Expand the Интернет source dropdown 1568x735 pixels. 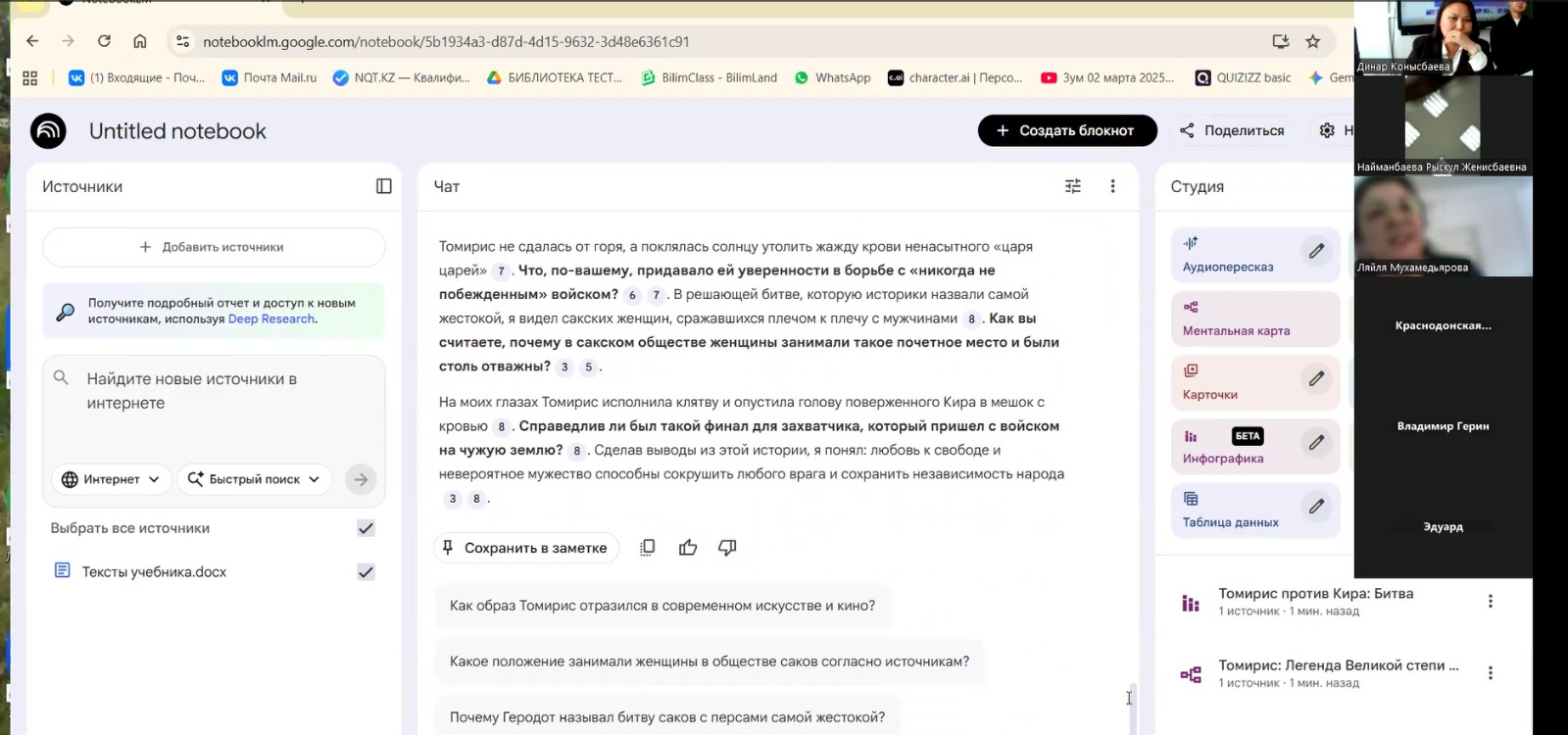pyautogui.click(x=111, y=479)
